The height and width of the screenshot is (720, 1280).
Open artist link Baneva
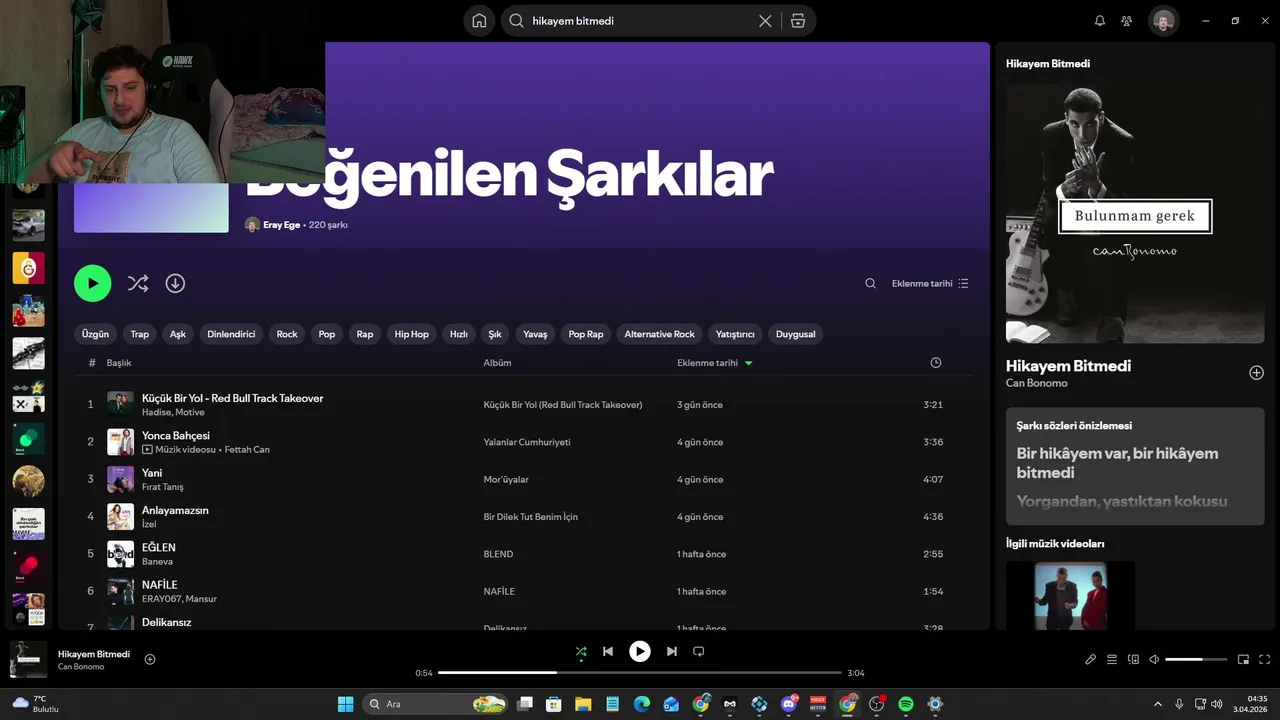click(x=157, y=562)
